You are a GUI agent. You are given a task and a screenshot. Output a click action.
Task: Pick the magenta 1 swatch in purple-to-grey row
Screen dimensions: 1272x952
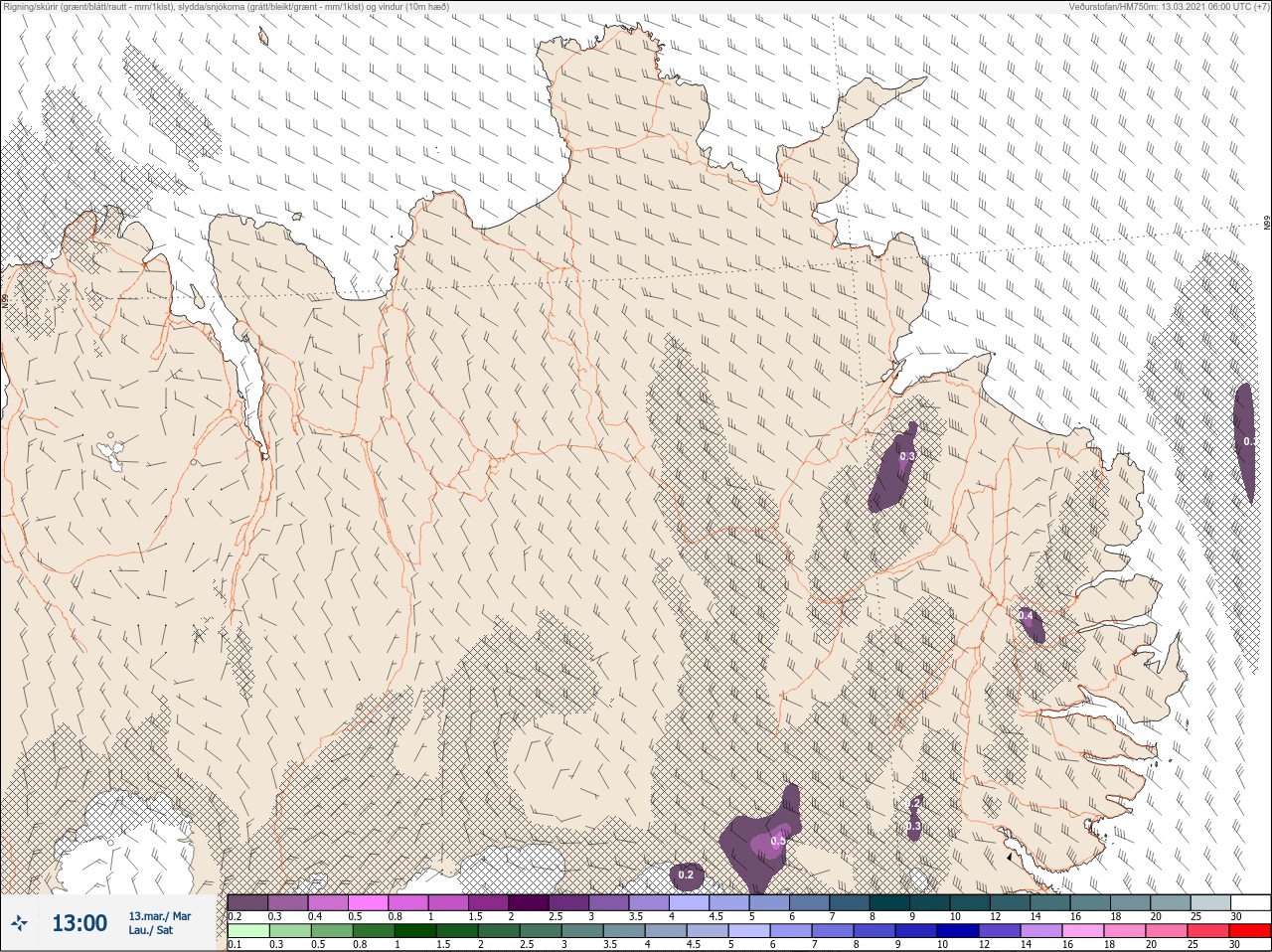pyautogui.click(x=448, y=902)
